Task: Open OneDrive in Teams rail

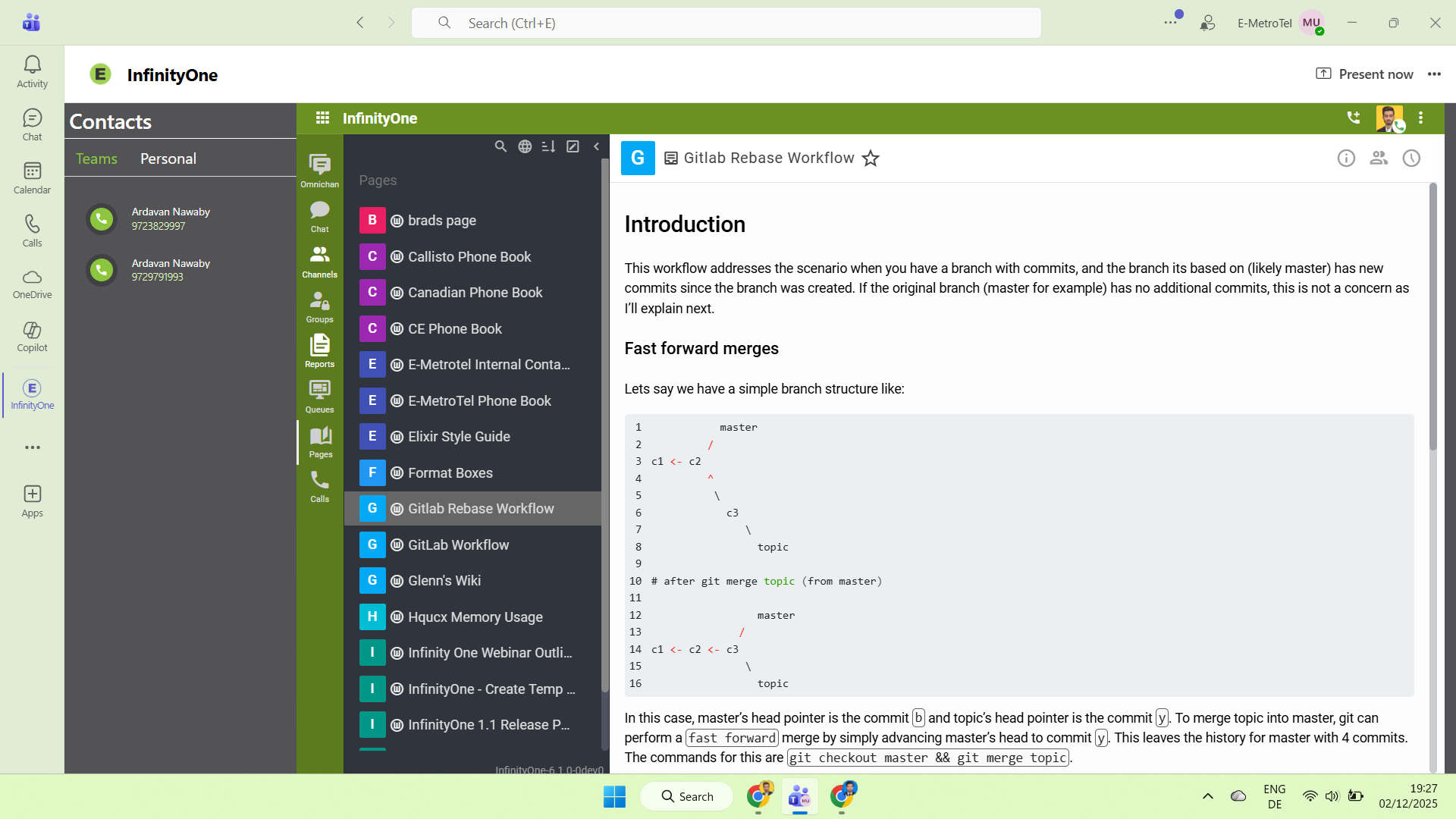Action: 32,284
